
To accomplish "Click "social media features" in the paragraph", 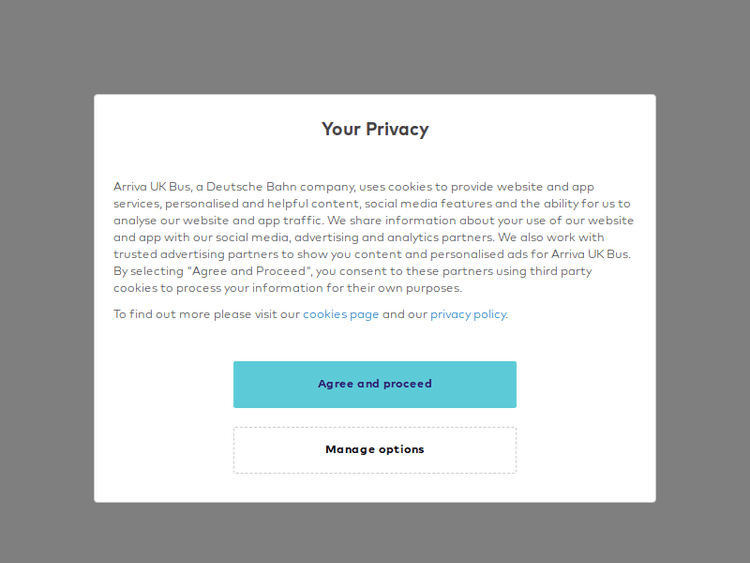I will pos(427,204).
